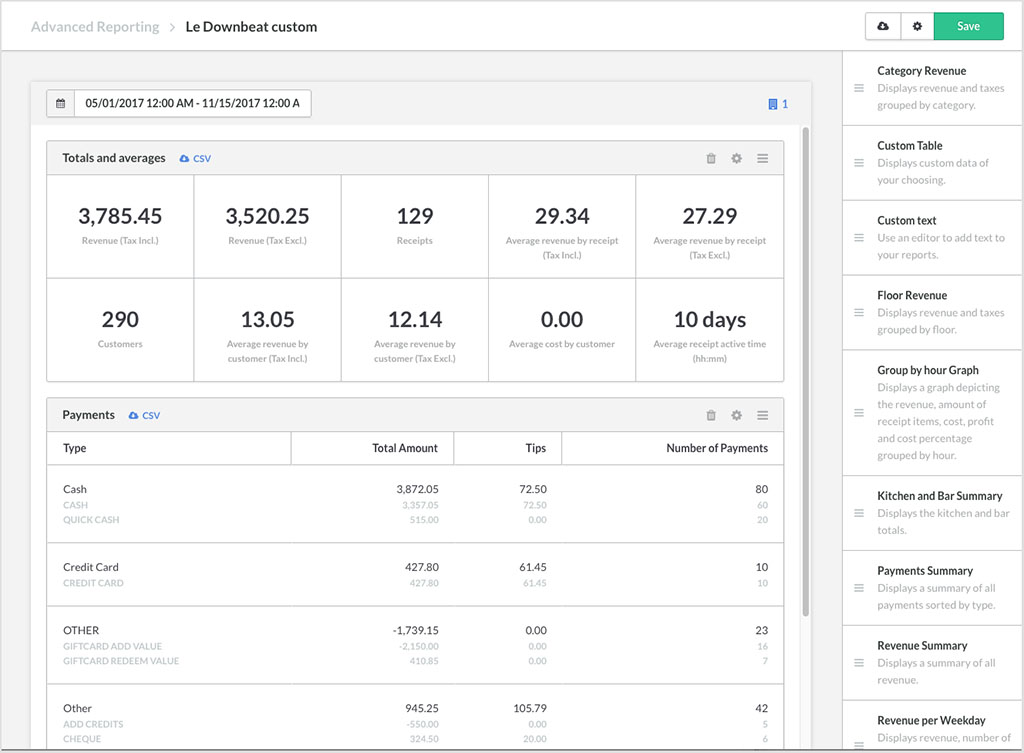The image size is (1024, 753).
Task: Go back to Advanced Reporting breadcrumb
Action: pos(95,27)
